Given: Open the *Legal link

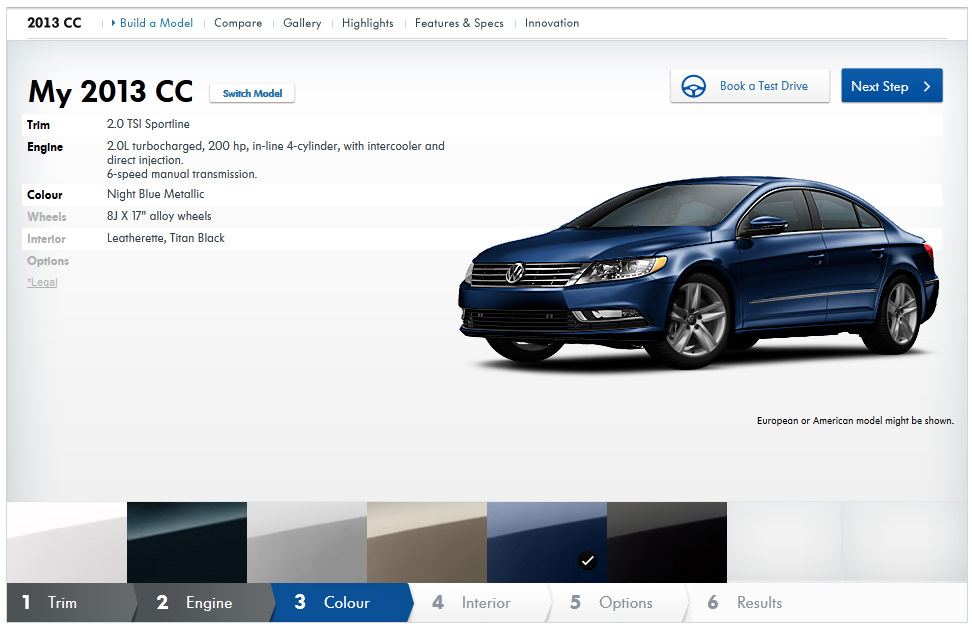Looking at the screenshot, I should tap(42, 282).
